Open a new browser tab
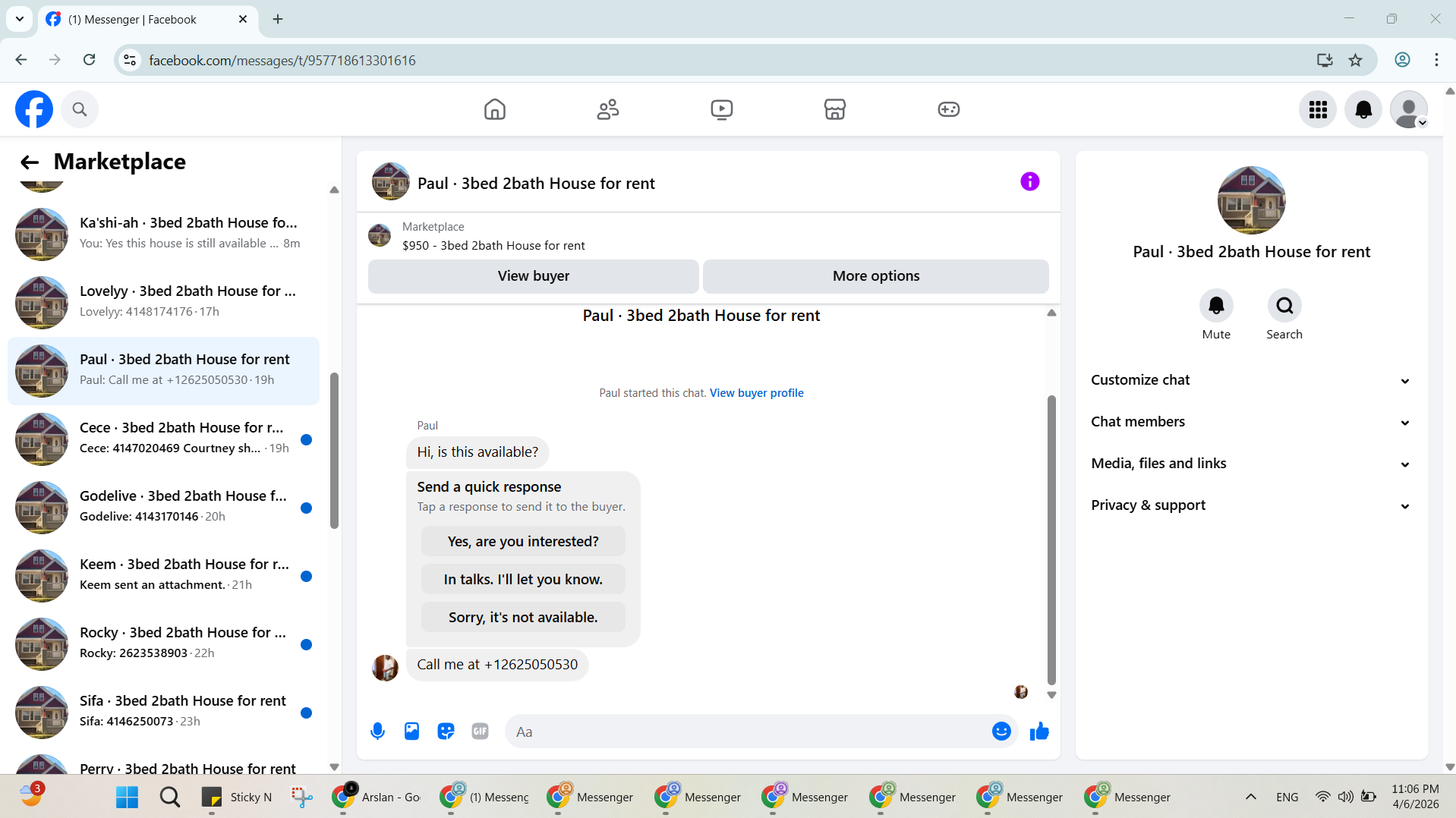Viewport: 1456px width, 818px height. point(278,19)
